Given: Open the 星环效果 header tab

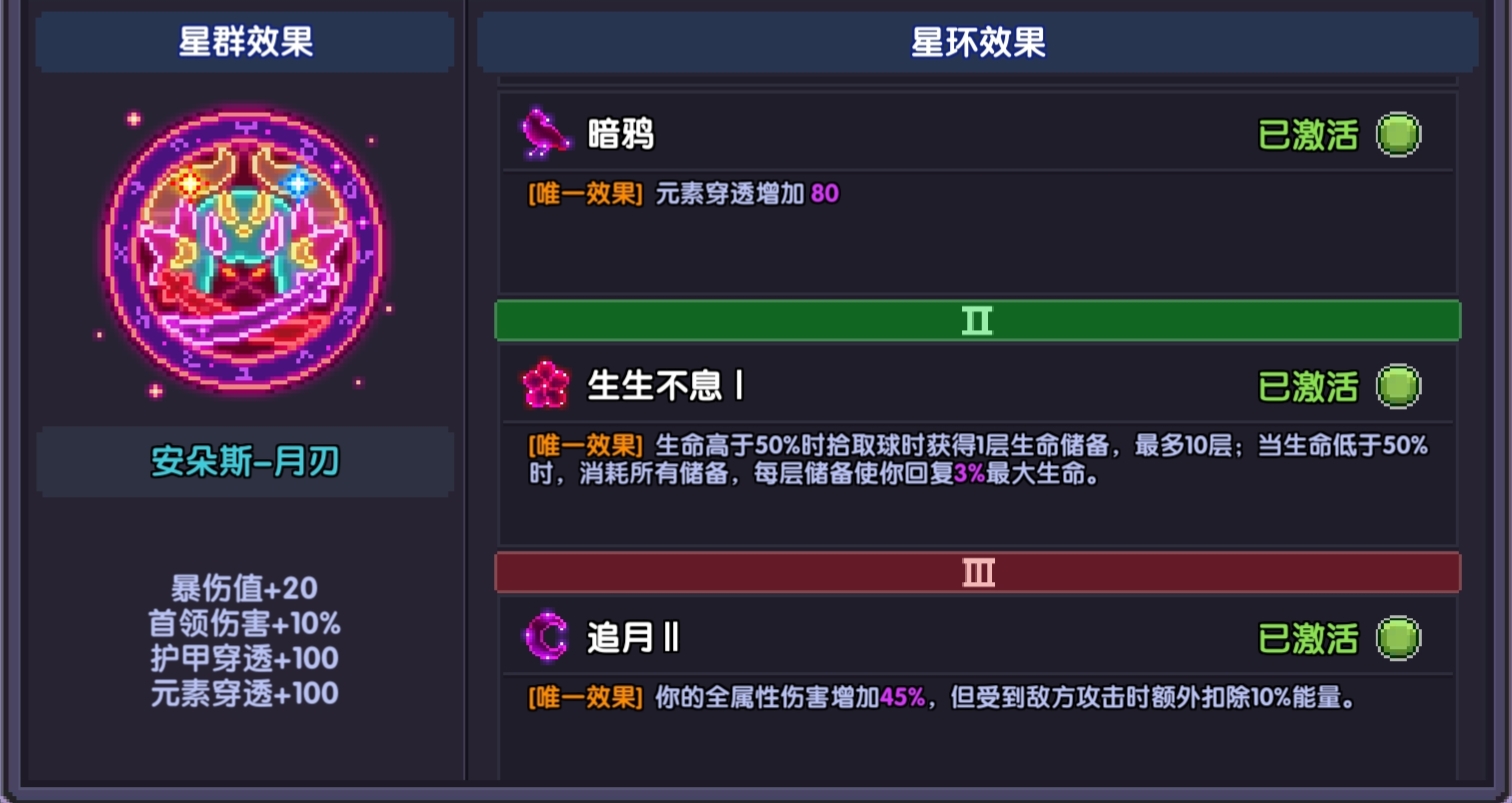Looking at the screenshot, I should (x=977, y=43).
